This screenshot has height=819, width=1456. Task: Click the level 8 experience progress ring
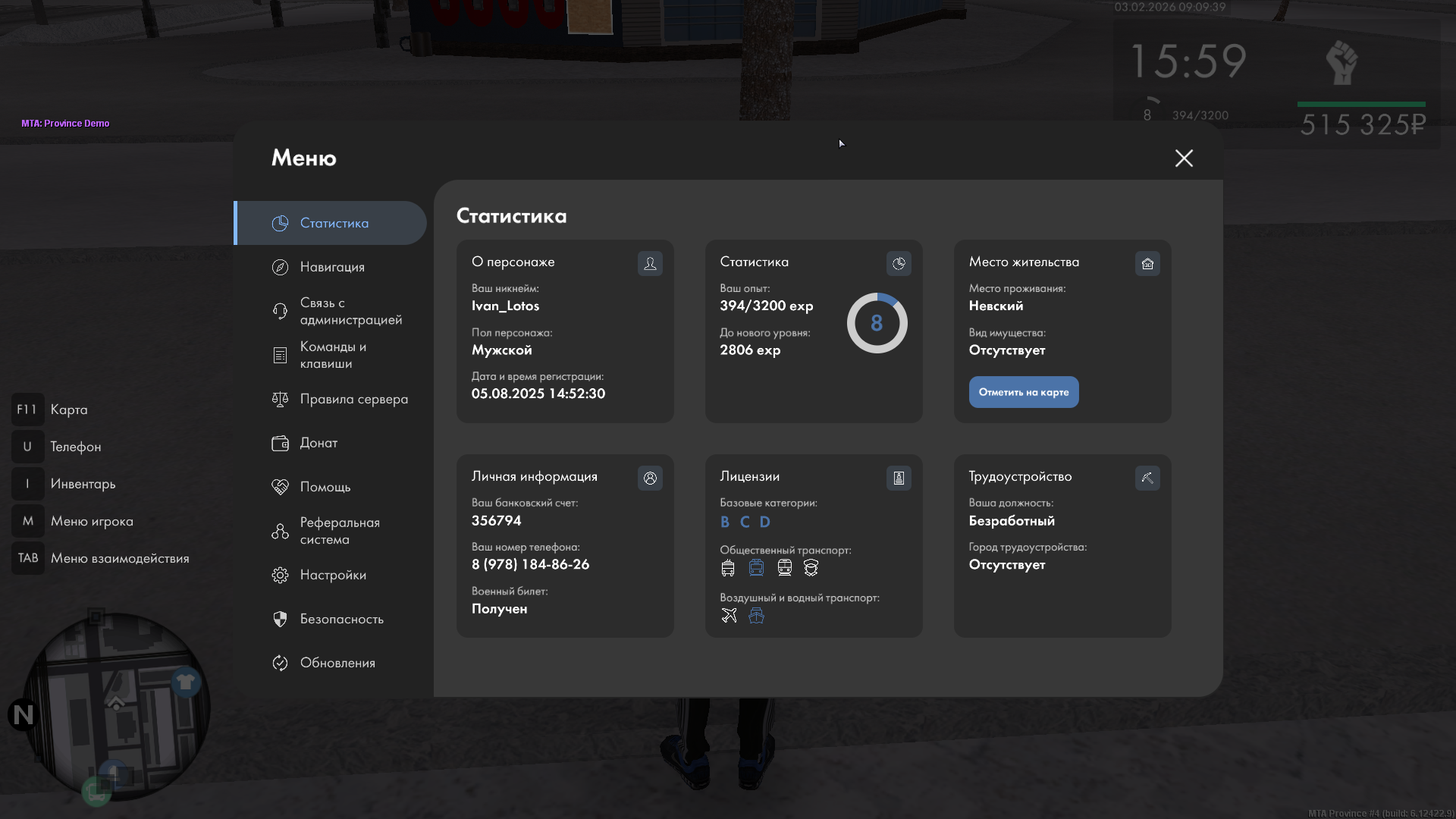877,323
